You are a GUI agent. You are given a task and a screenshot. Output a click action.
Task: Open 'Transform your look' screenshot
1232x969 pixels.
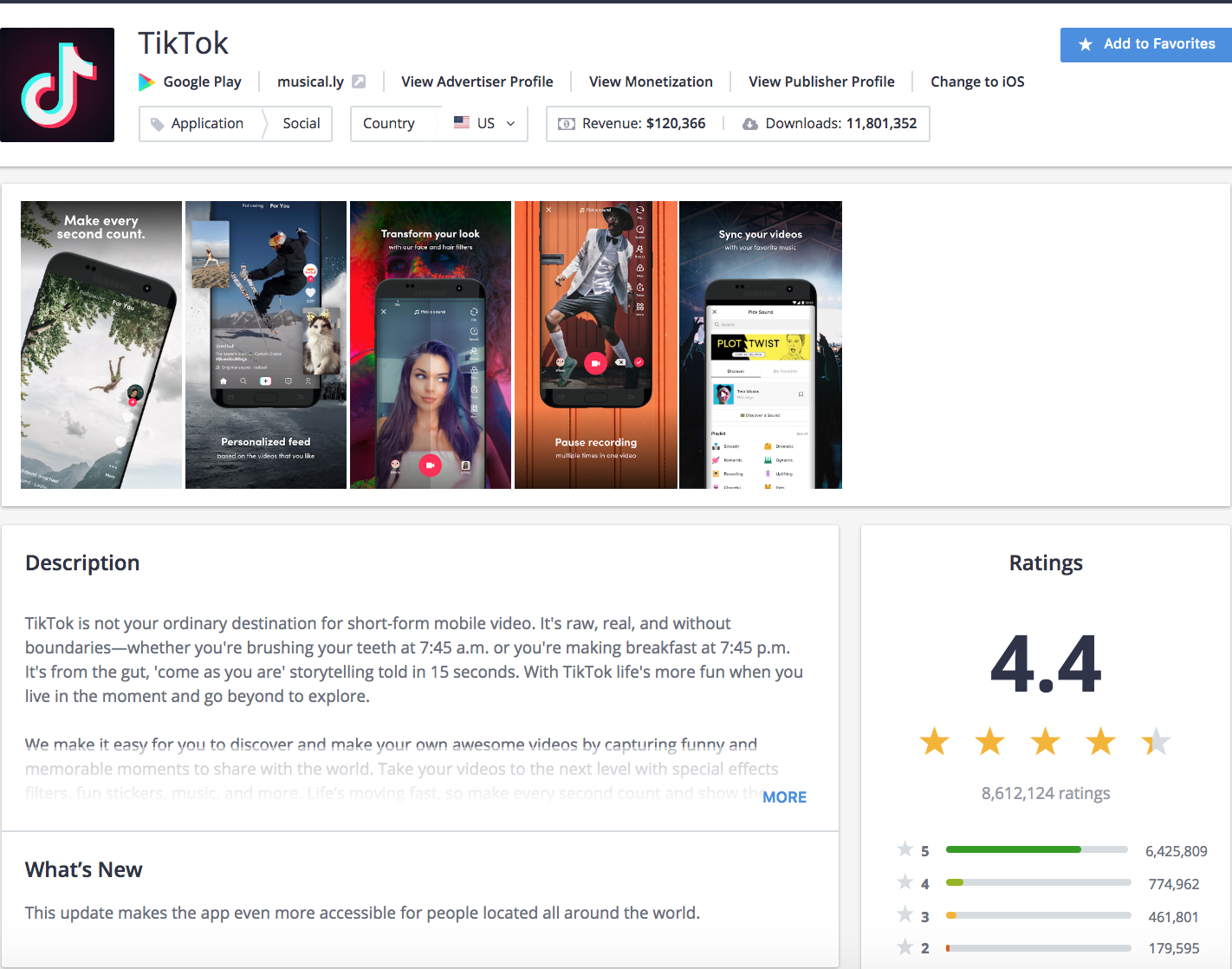pos(431,345)
